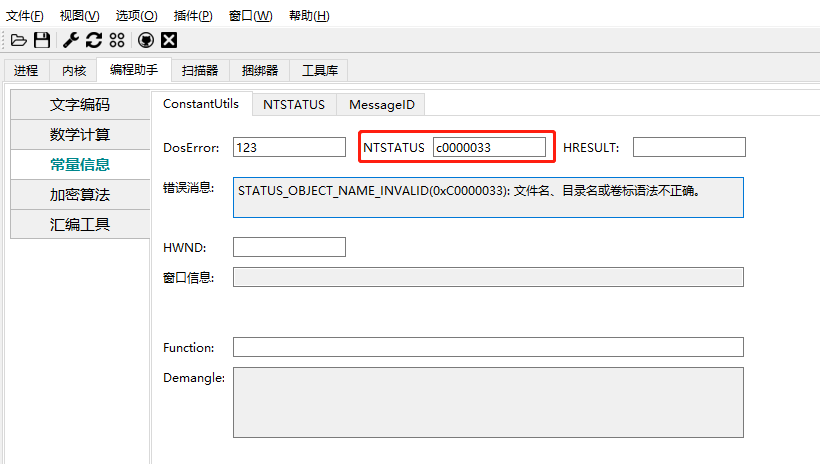Click the NTSTATUS input with c0000033

coord(489,147)
